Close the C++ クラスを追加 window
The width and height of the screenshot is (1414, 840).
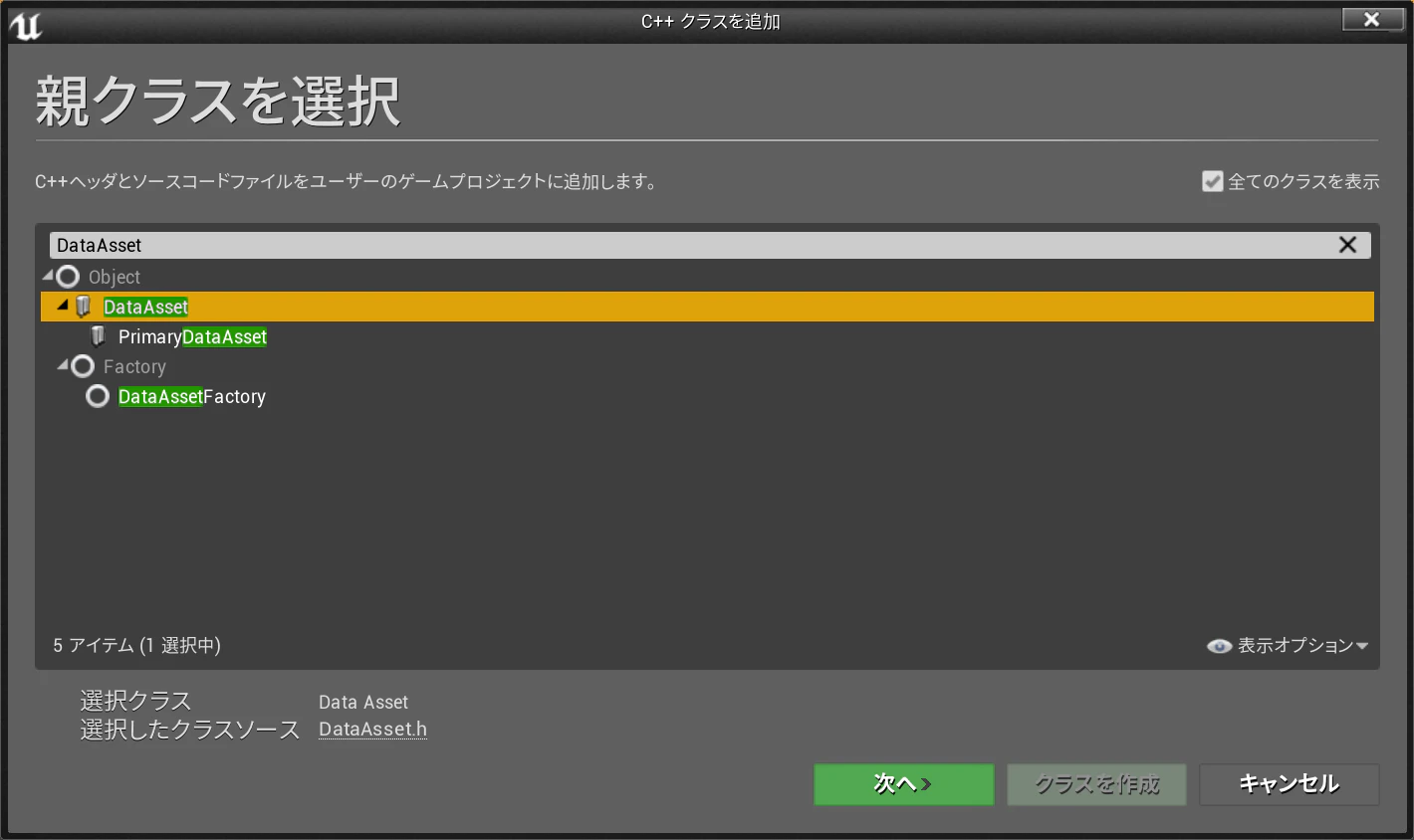(x=1372, y=19)
